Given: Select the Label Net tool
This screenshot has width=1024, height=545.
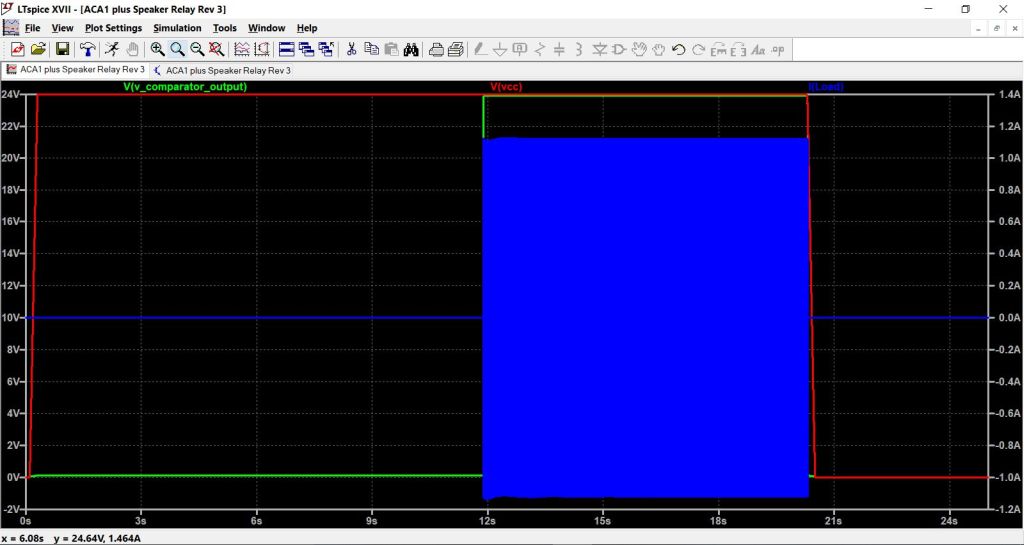Looking at the screenshot, I should point(520,50).
